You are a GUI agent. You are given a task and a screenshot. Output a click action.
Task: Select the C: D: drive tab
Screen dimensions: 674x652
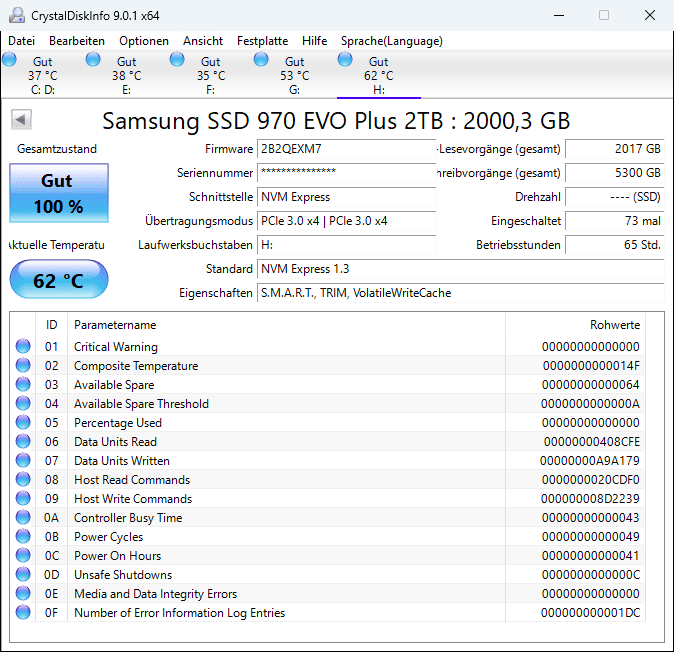tap(42, 75)
